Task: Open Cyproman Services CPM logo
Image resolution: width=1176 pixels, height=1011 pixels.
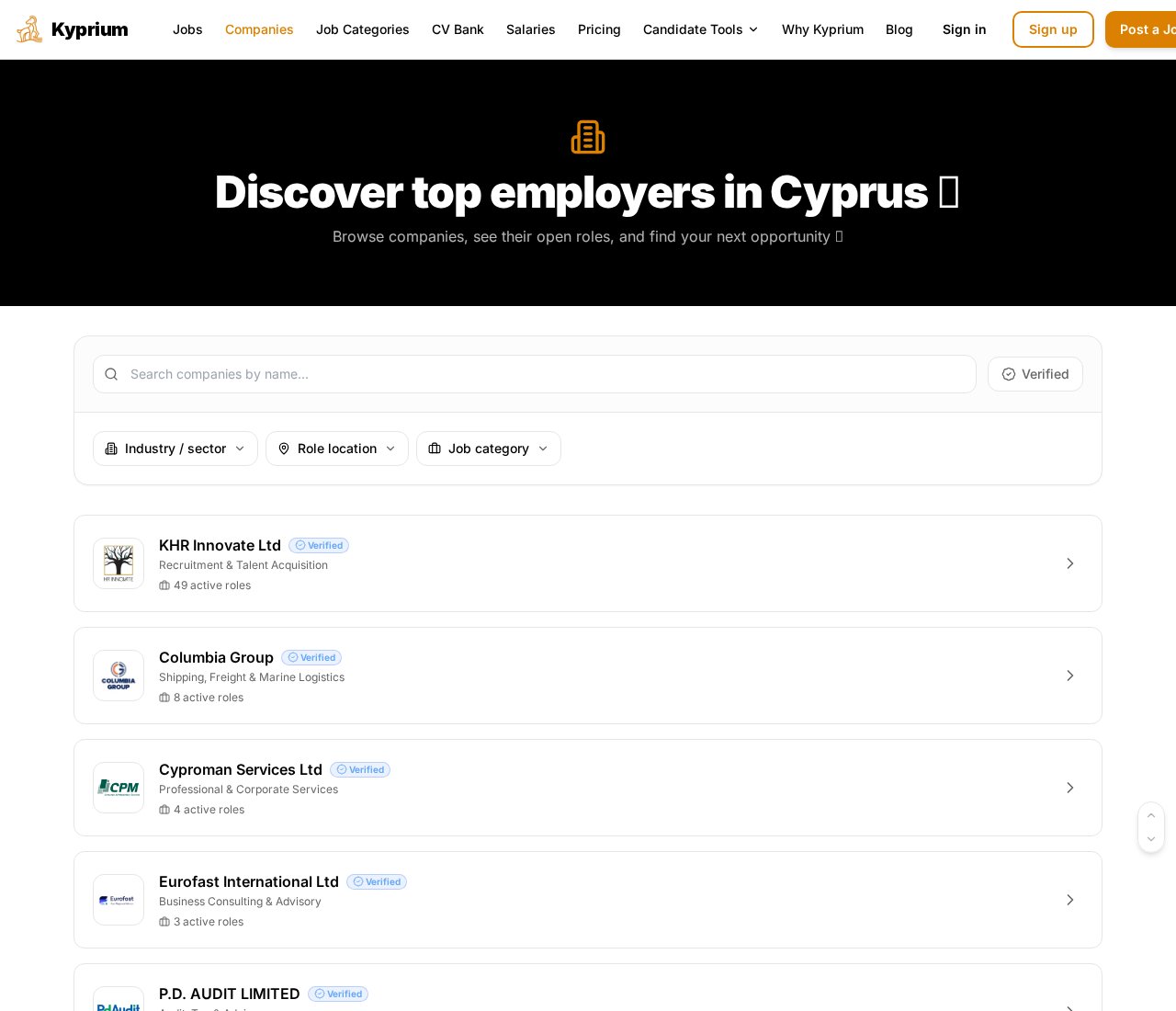Action: point(119,788)
